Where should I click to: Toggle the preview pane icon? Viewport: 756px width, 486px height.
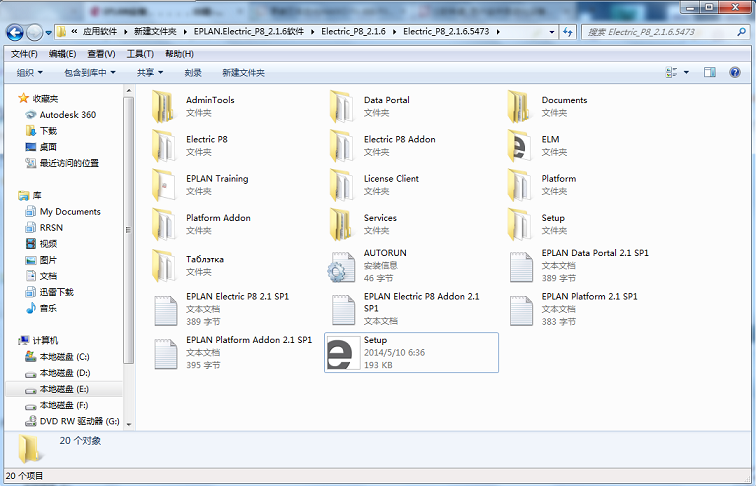[709, 72]
